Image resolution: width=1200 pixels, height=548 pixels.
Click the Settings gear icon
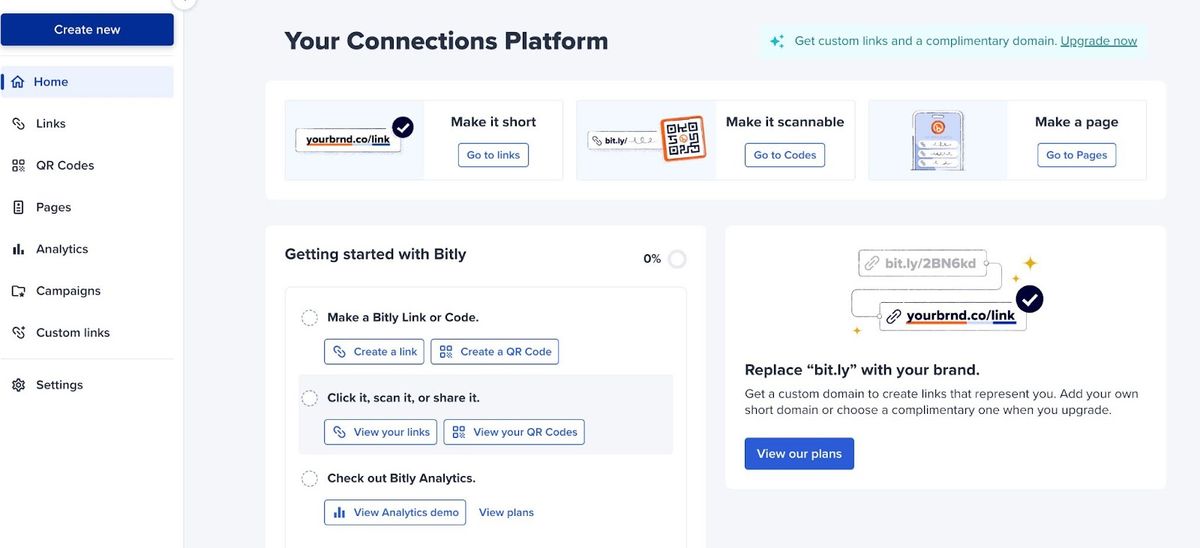tap(18, 385)
